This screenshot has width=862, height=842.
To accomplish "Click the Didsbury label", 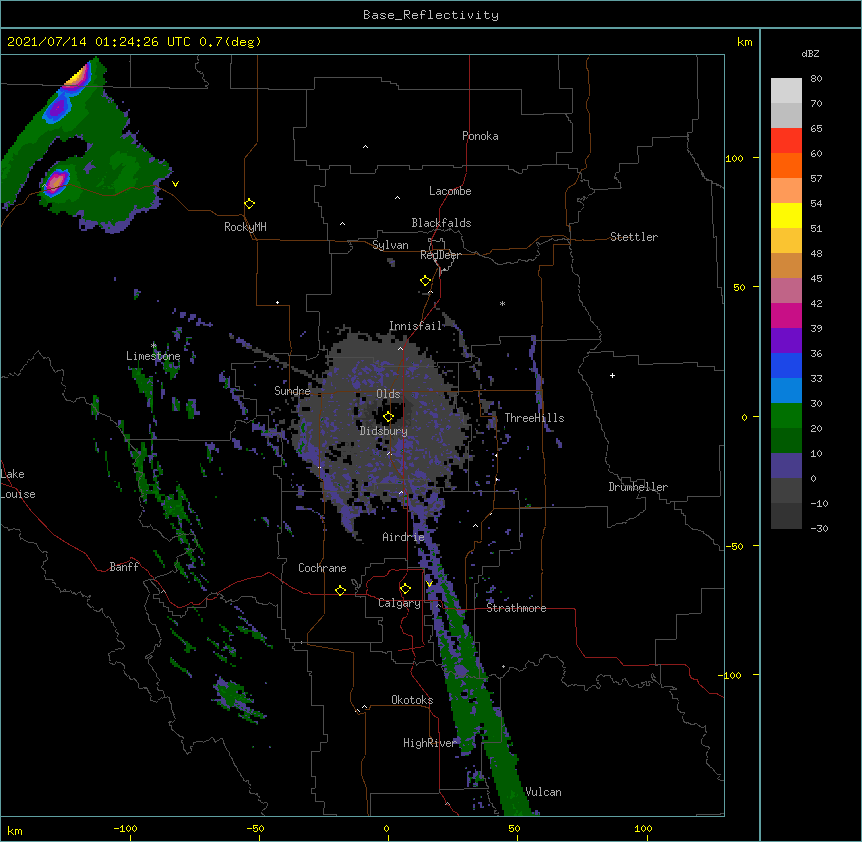I will point(384,431).
